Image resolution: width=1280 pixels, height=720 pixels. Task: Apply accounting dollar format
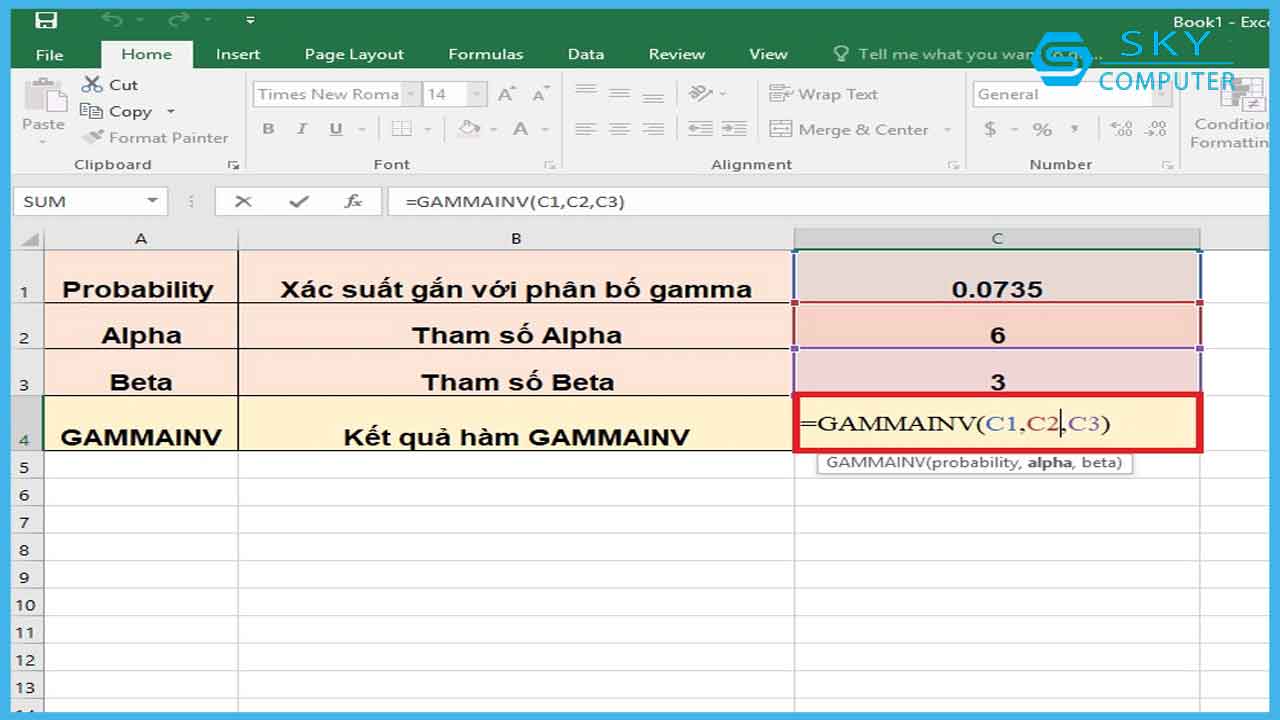coord(990,129)
